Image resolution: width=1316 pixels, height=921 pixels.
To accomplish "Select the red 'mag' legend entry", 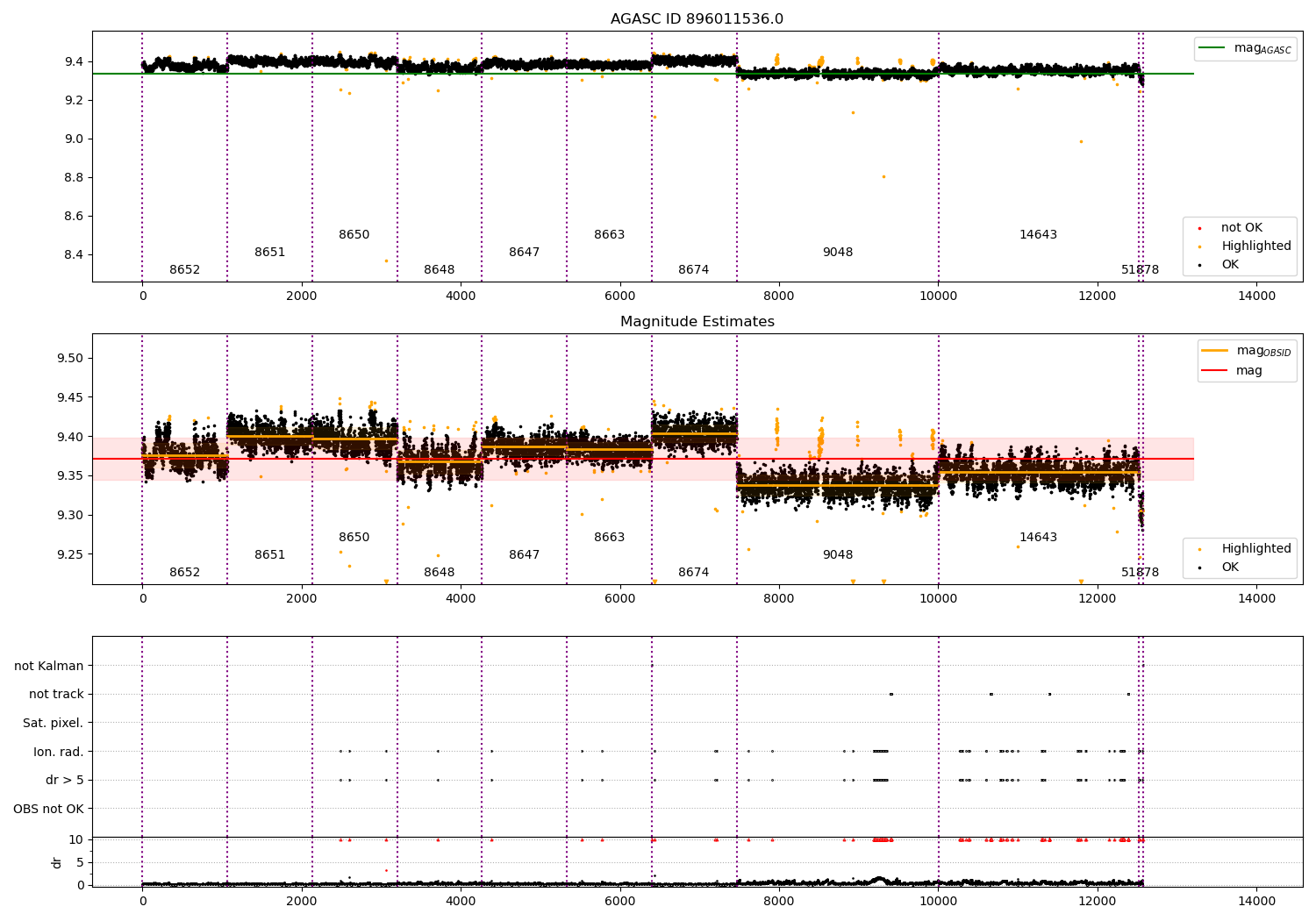I will 1233,370.
